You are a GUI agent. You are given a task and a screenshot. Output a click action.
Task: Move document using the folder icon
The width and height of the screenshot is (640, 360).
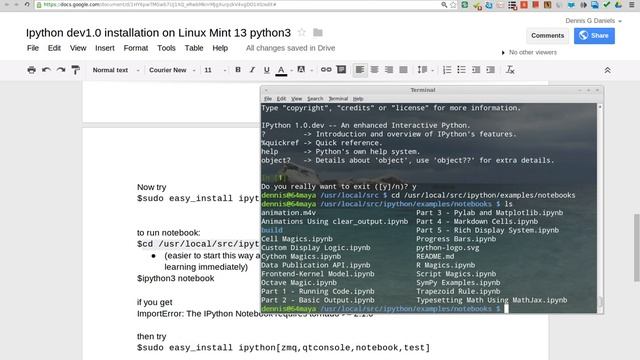coord(318,32)
